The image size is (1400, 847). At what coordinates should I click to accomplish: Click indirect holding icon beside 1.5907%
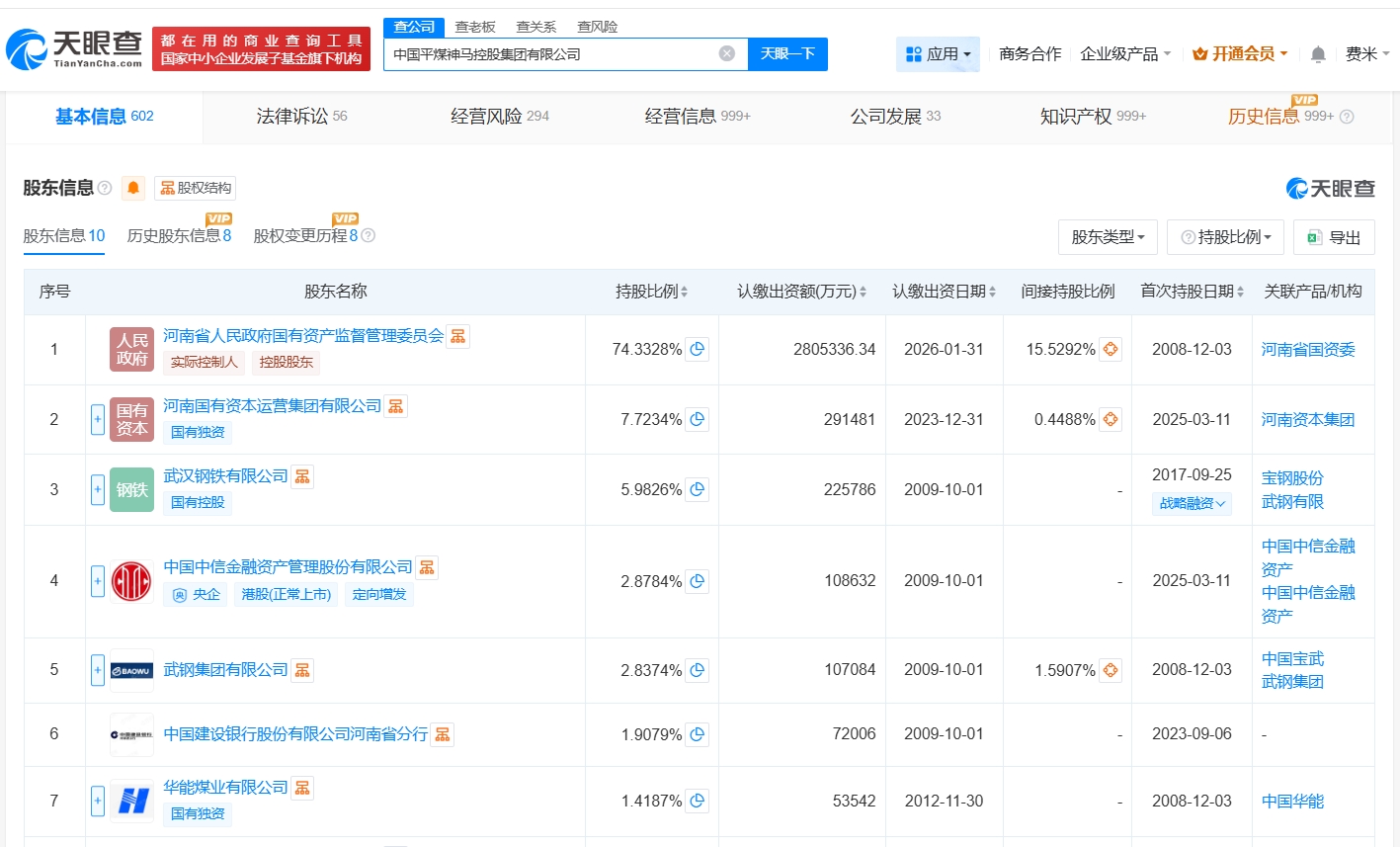coord(1111,670)
